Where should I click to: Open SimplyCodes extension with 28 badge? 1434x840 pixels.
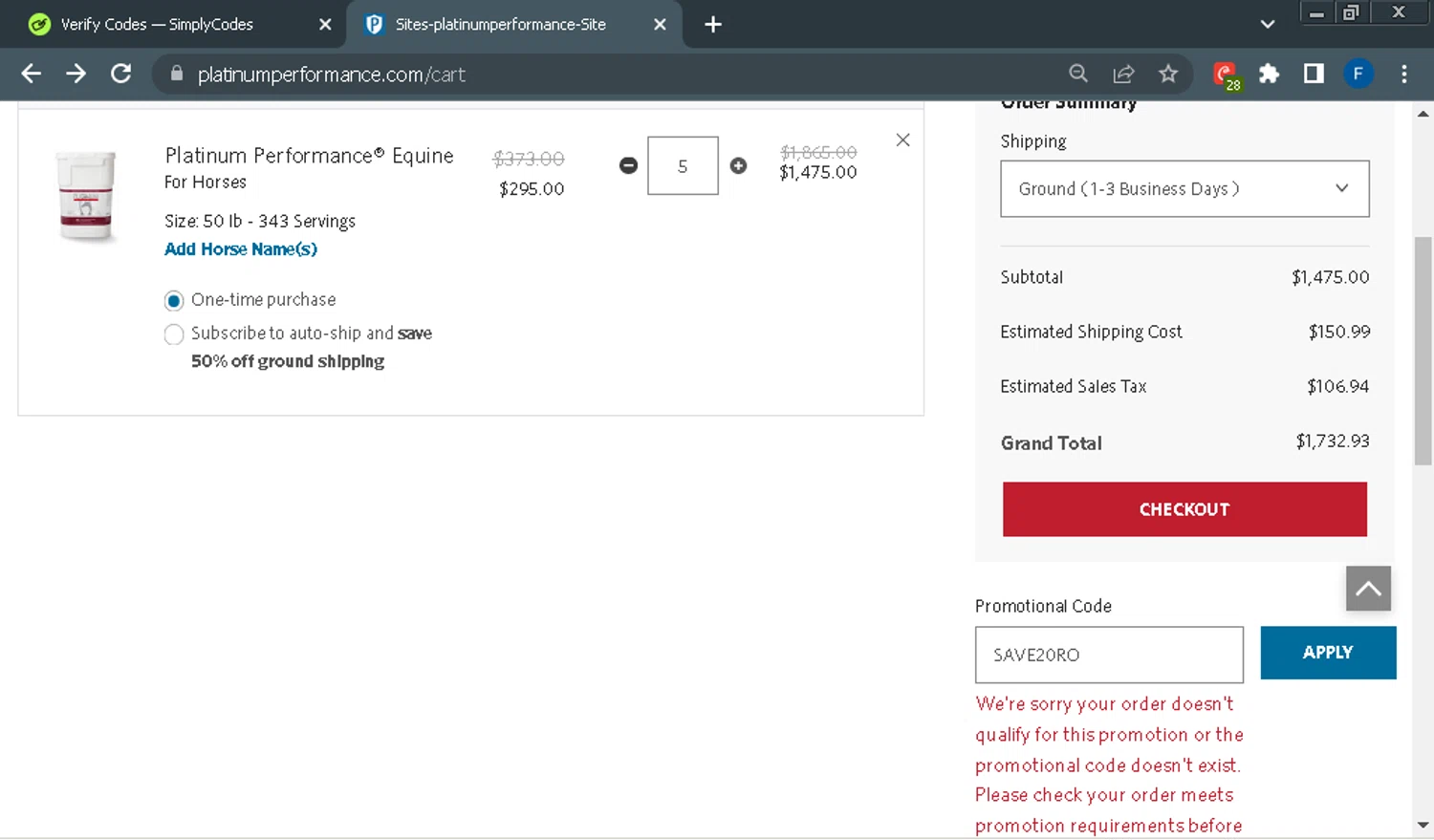click(x=1225, y=75)
